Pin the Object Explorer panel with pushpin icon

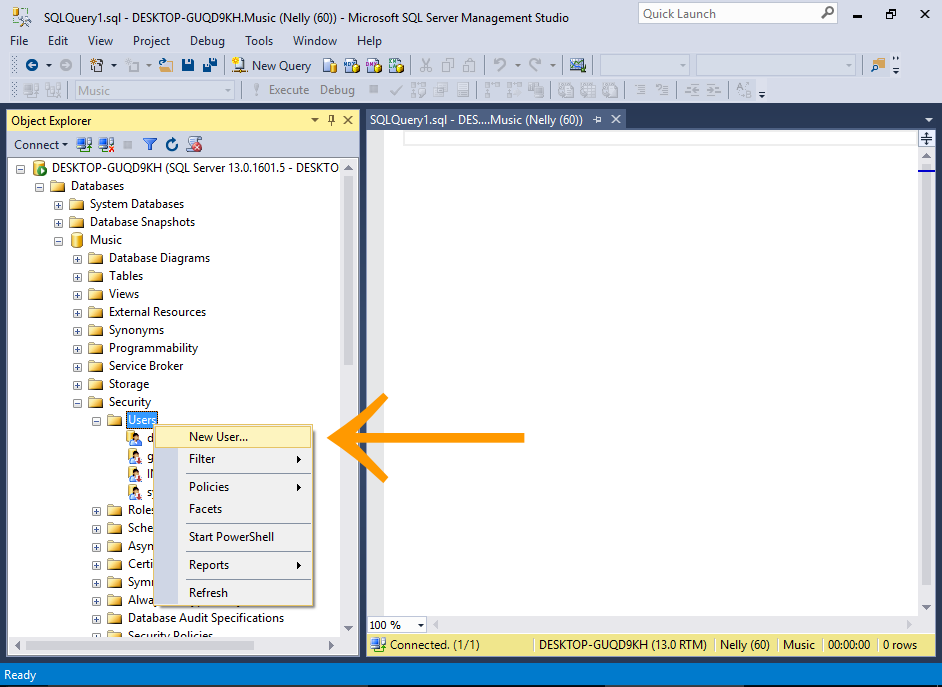tap(332, 120)
